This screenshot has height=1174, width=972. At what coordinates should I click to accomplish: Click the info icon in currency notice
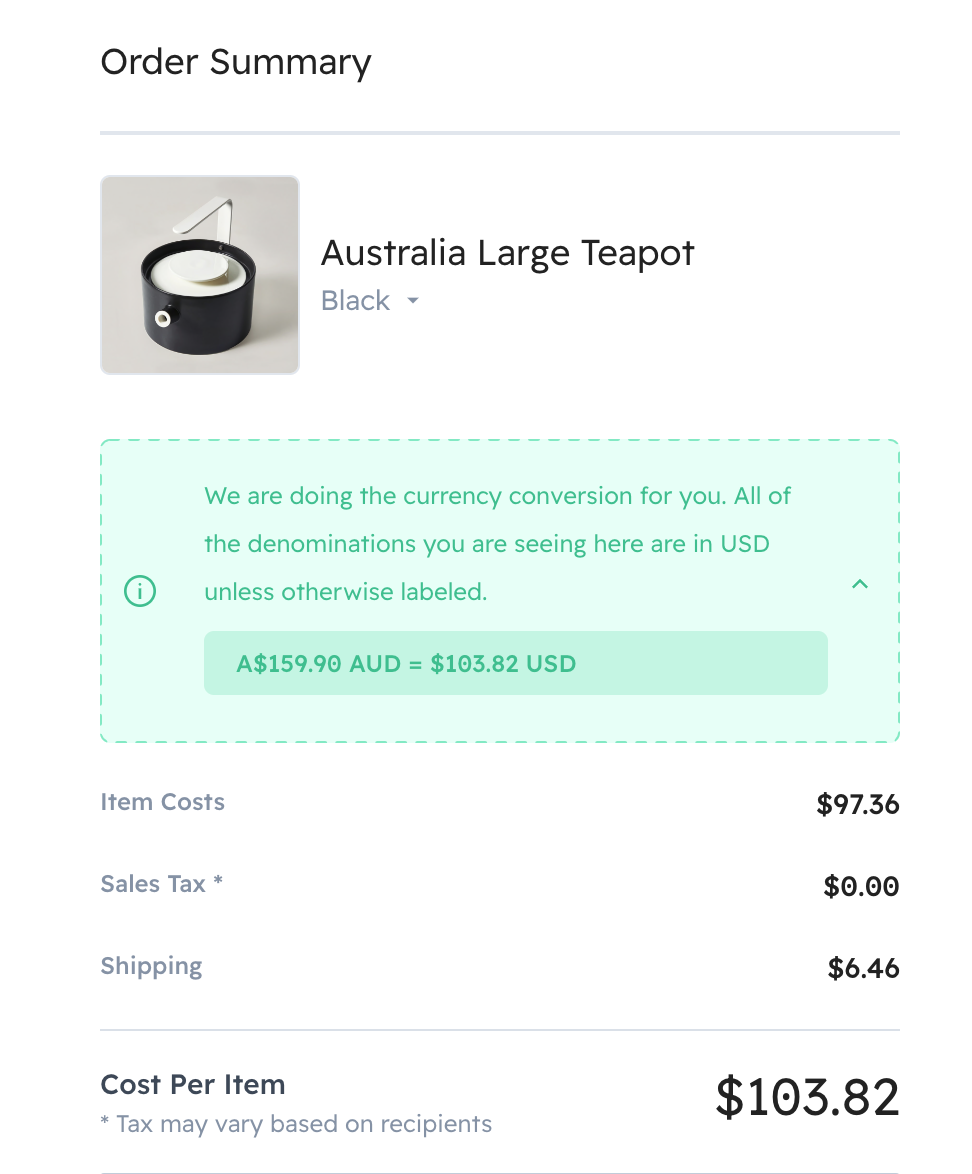click(x=140, y=592)
